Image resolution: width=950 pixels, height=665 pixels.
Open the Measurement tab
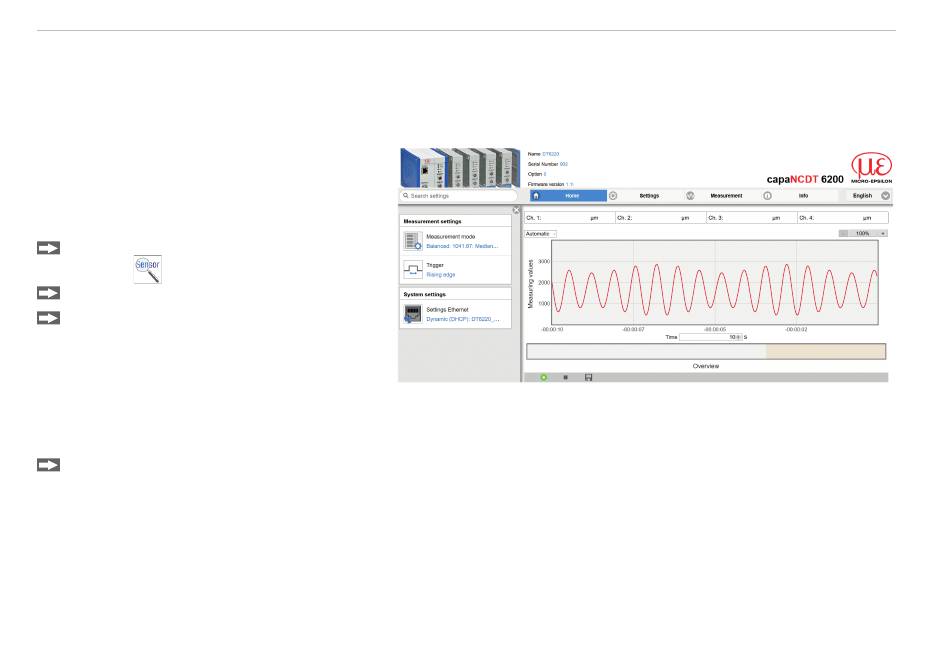click(728, 196)
